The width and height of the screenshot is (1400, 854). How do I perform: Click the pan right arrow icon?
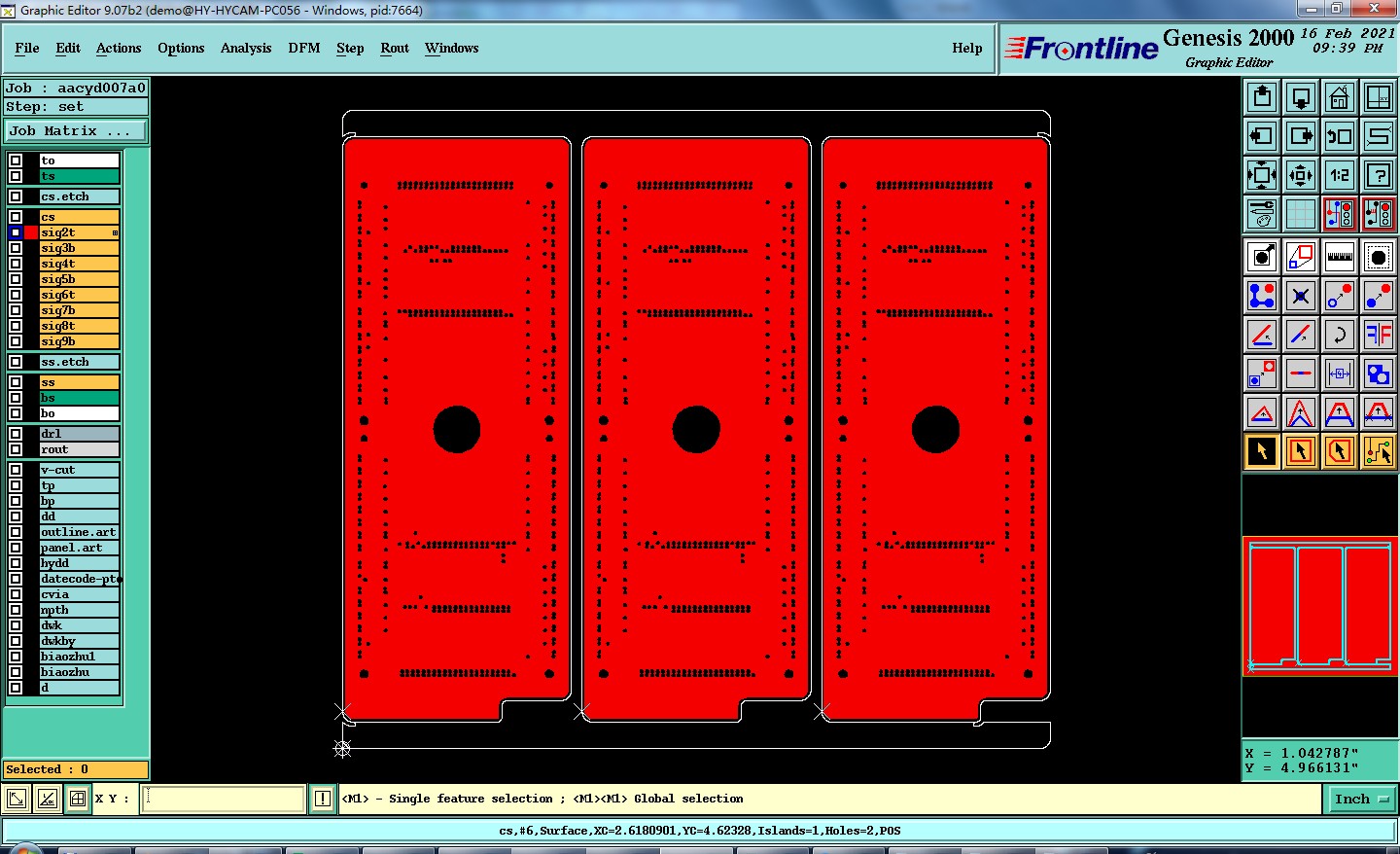(x=1301, y=136)
